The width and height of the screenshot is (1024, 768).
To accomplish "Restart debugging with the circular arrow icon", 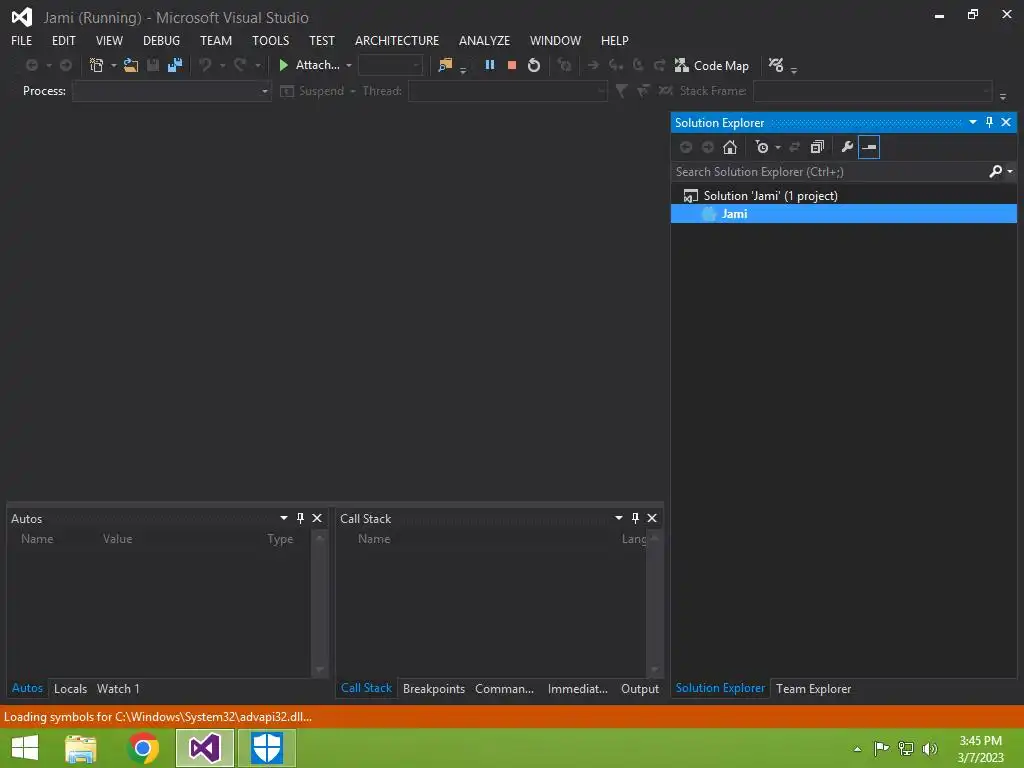I will (x=534, y=65).
